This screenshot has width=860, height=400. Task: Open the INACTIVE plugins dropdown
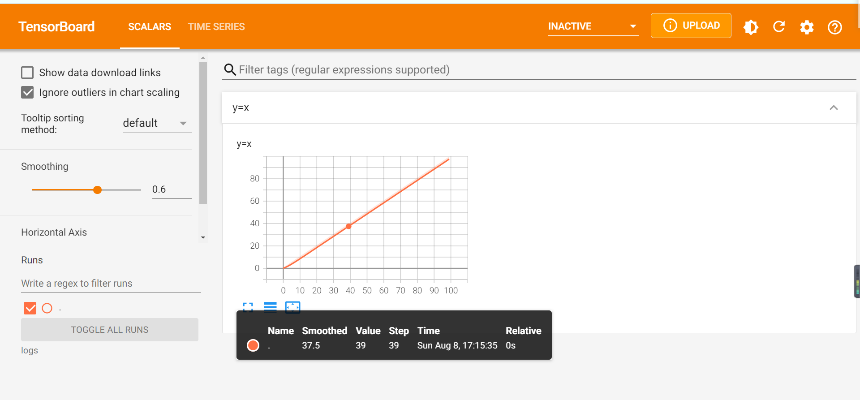pyautogui.click(x=593, y=27)
